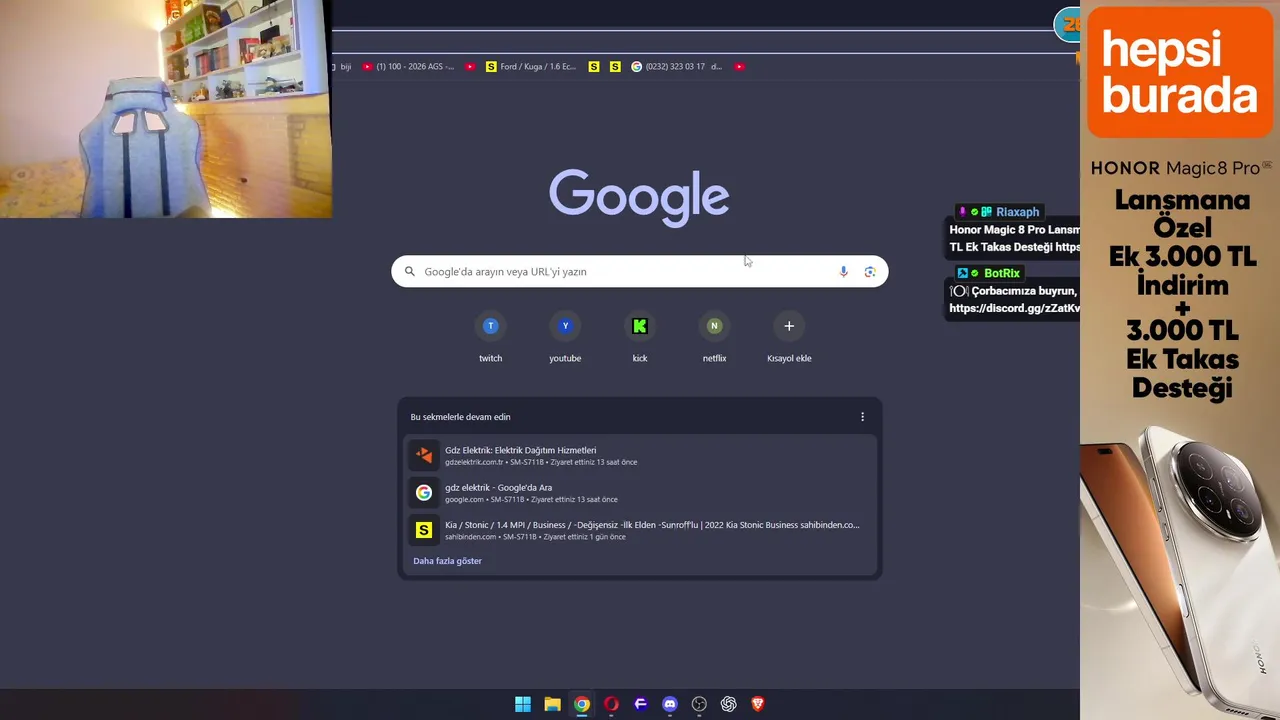Image resolution: width=1280 pixels, height=720 pixels.
Task: Open the biji bookmark
Action: click(x=341, y=67)
